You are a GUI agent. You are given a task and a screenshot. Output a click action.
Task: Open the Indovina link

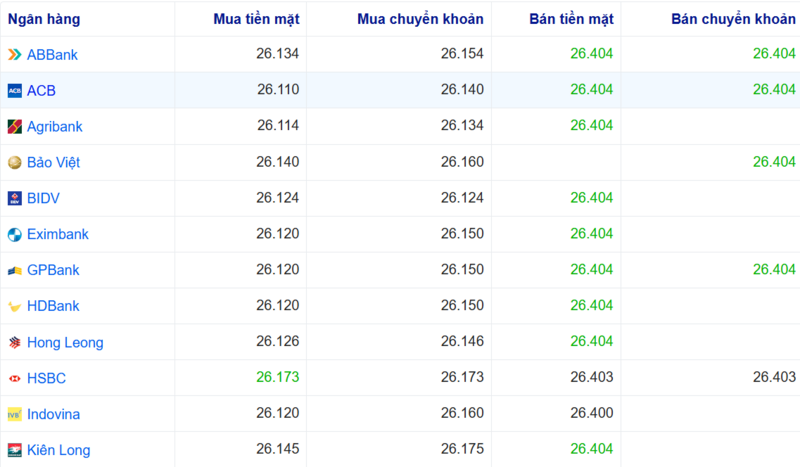coord(54,414)
